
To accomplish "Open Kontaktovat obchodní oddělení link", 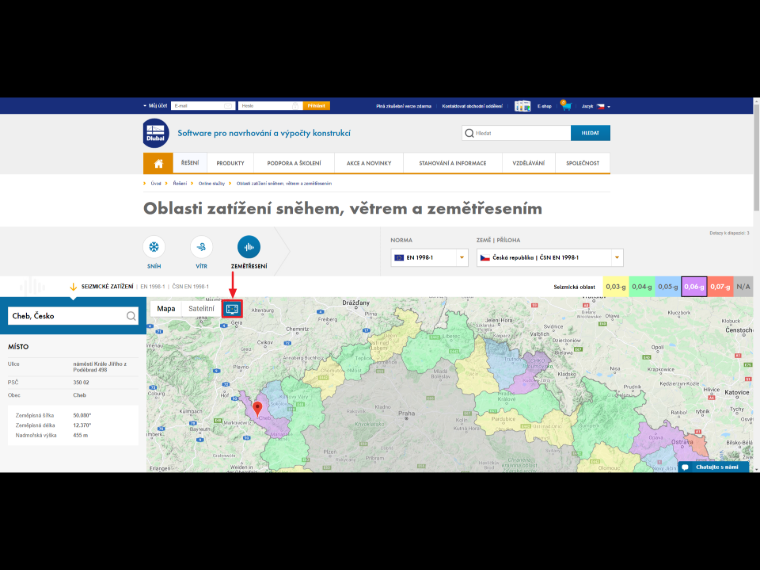I will click(472, 106).
